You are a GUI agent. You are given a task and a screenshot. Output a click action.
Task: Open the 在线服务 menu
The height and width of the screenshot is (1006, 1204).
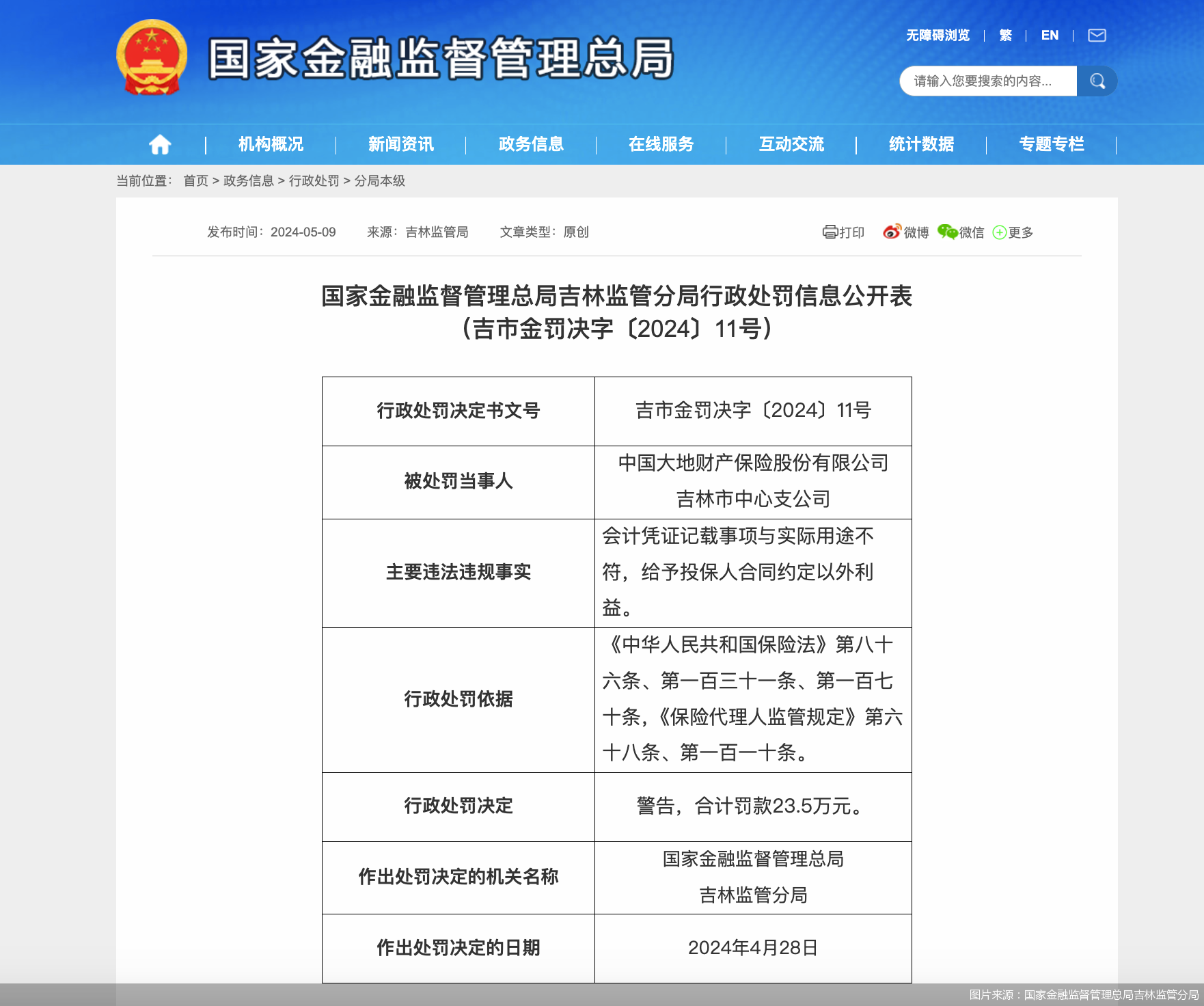(661, 144)
